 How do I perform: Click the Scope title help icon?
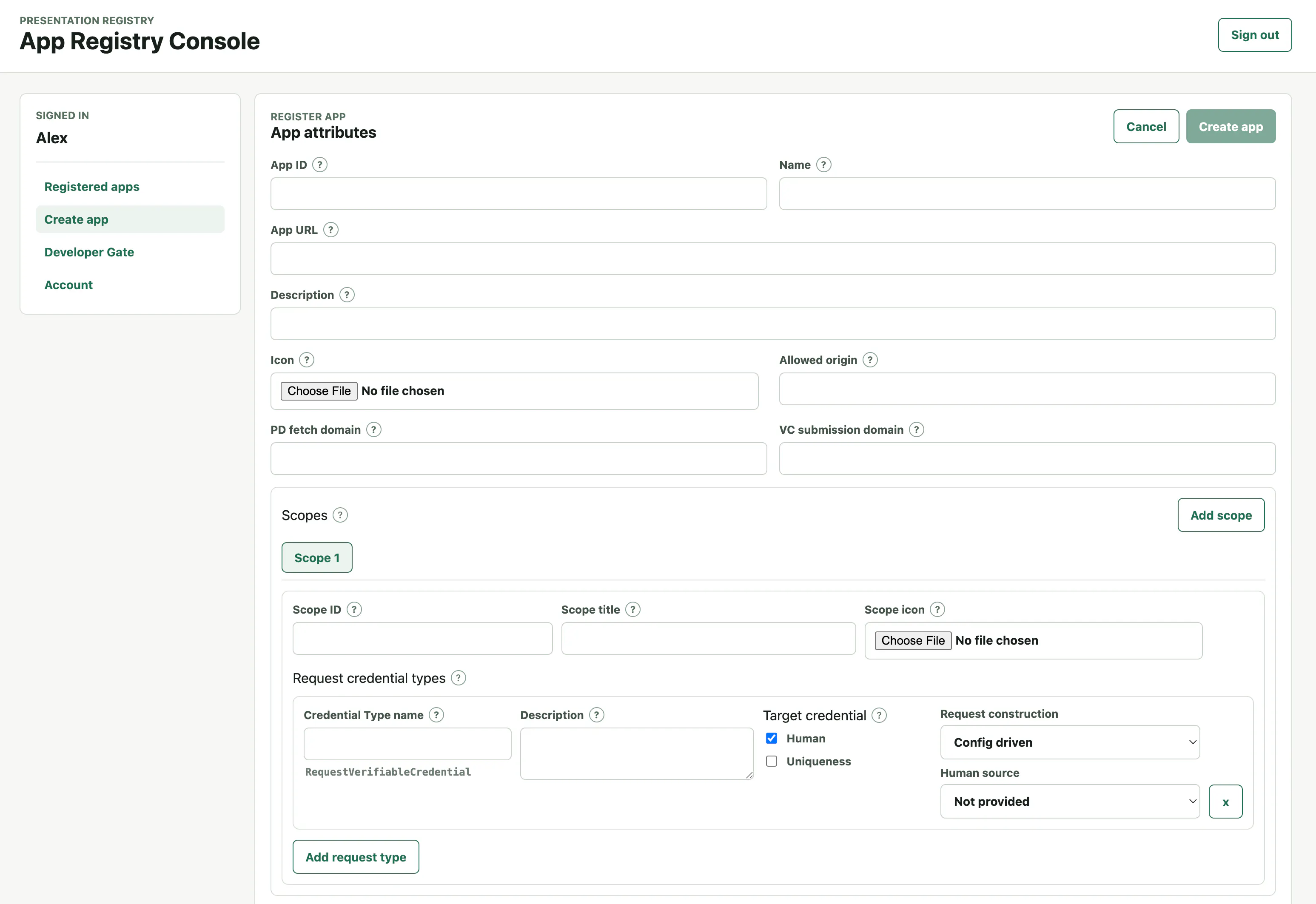(x=633, y=609)
